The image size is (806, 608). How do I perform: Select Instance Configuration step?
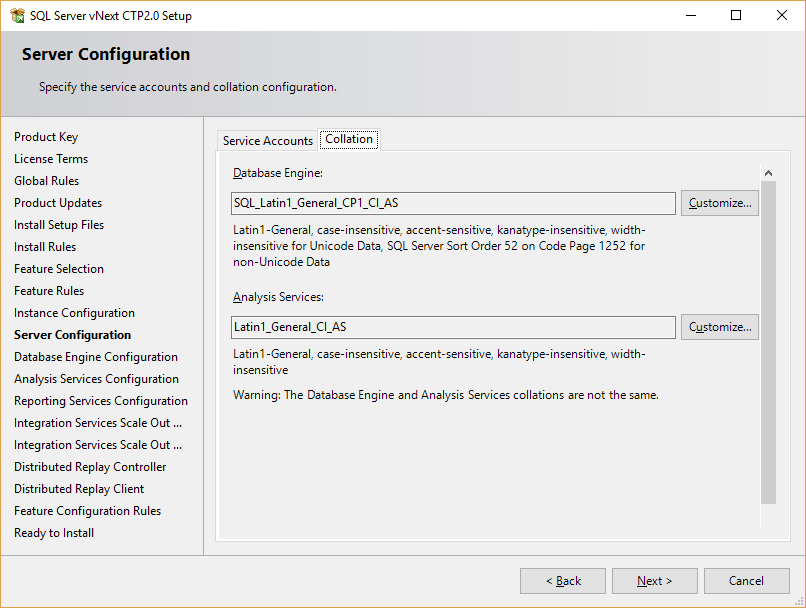click(x=74, y=313)
